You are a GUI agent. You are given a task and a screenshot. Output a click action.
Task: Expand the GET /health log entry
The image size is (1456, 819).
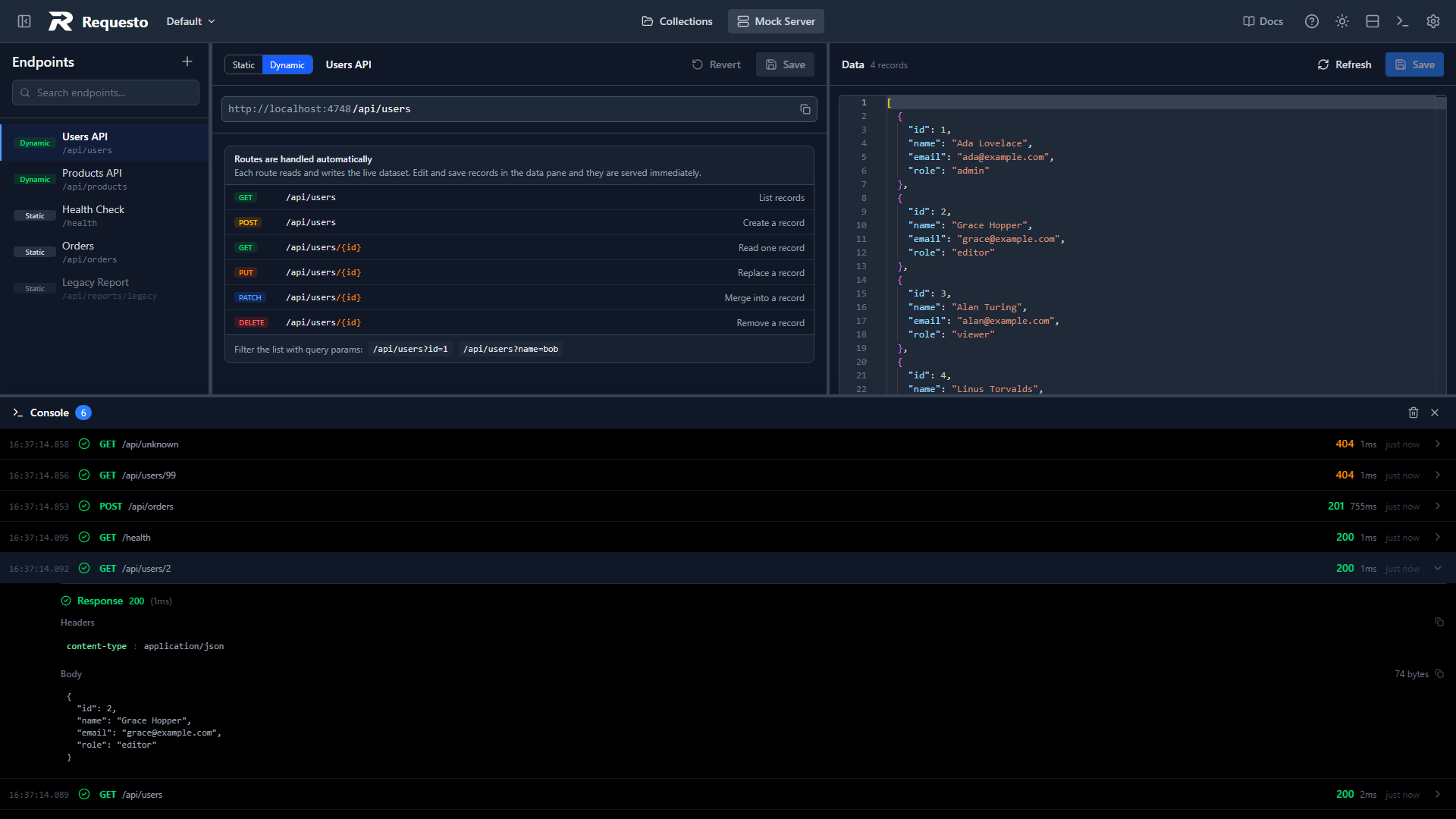click(x=728, y=537)
